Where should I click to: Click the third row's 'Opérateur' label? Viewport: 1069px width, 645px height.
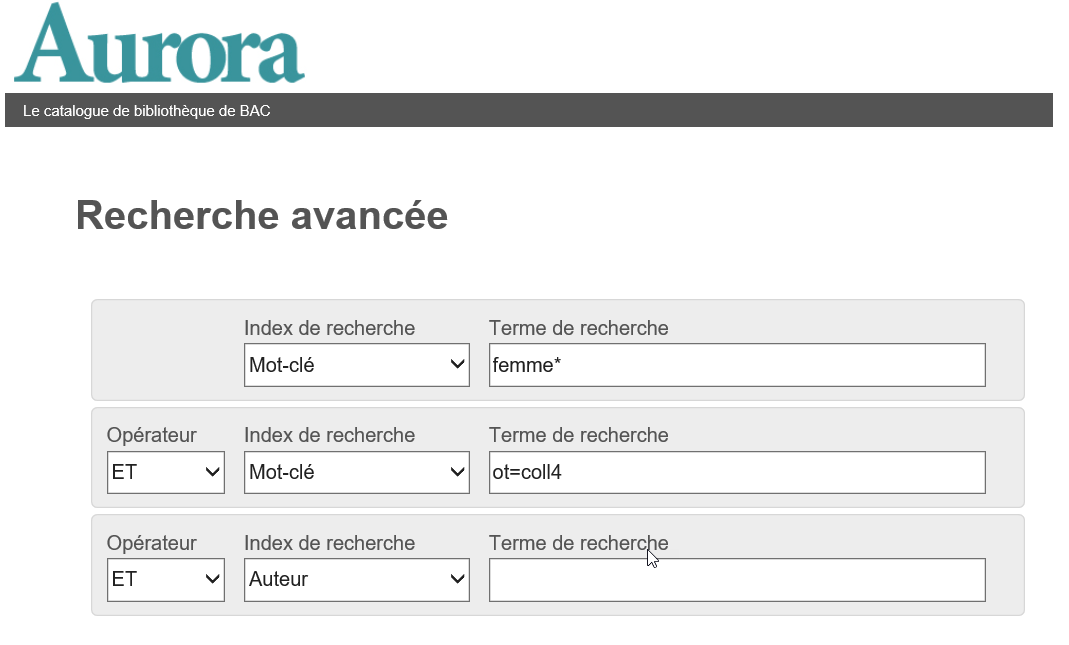pyautogui.click(x=152, y=543)
